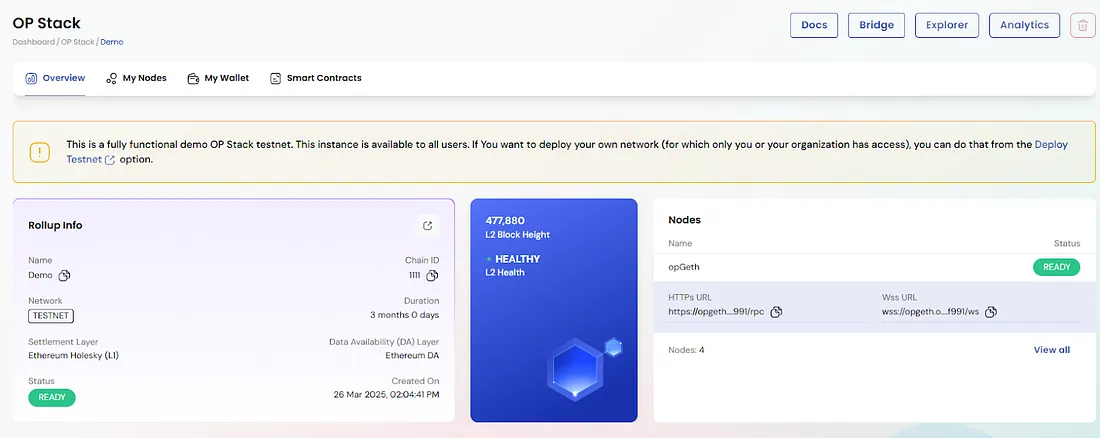1100x438 pixels.
Task: Click the HEALTHY L2 health status
Action: (518, 259)
